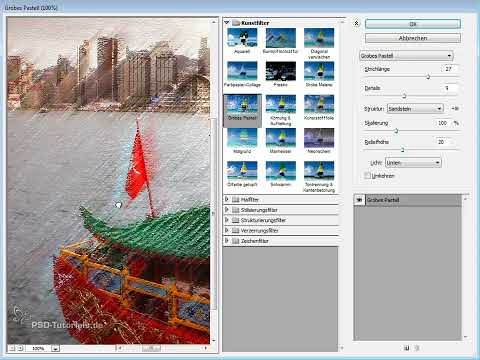Open the zoom level dropdown arrow
Screen dimensions: 480x360
click(x=55, y=348)
